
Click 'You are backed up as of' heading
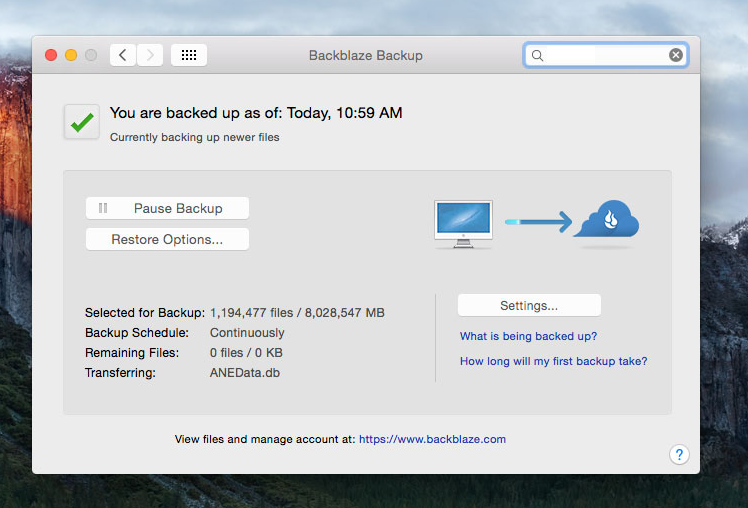pos(256,113)
